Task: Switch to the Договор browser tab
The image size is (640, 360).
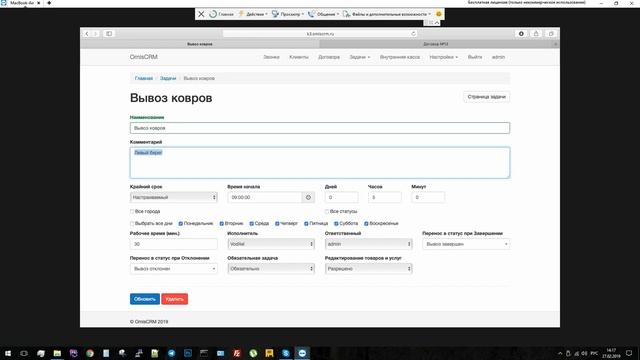Action: [436, 44]
